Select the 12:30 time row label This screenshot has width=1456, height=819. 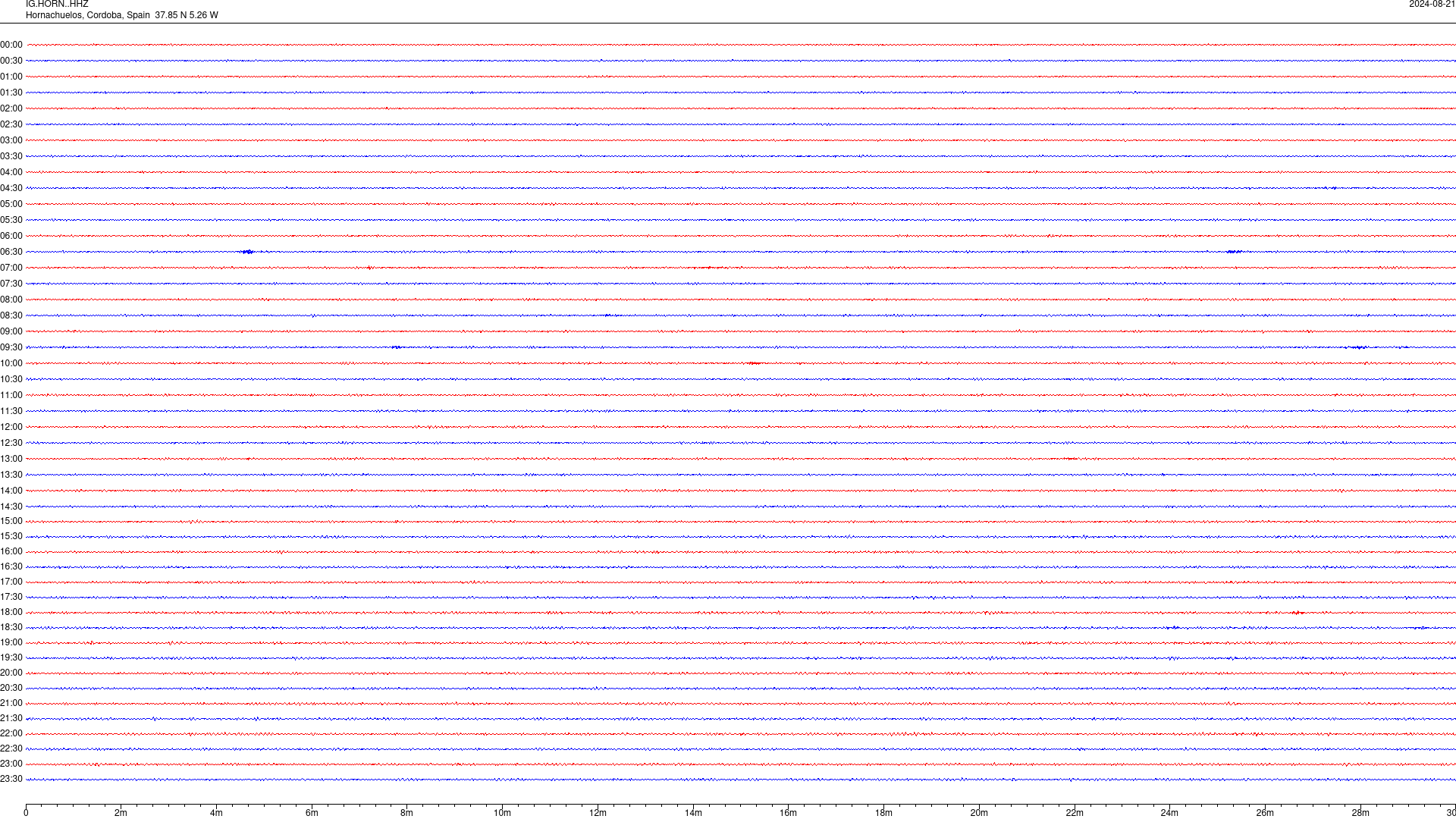point(11,443)
